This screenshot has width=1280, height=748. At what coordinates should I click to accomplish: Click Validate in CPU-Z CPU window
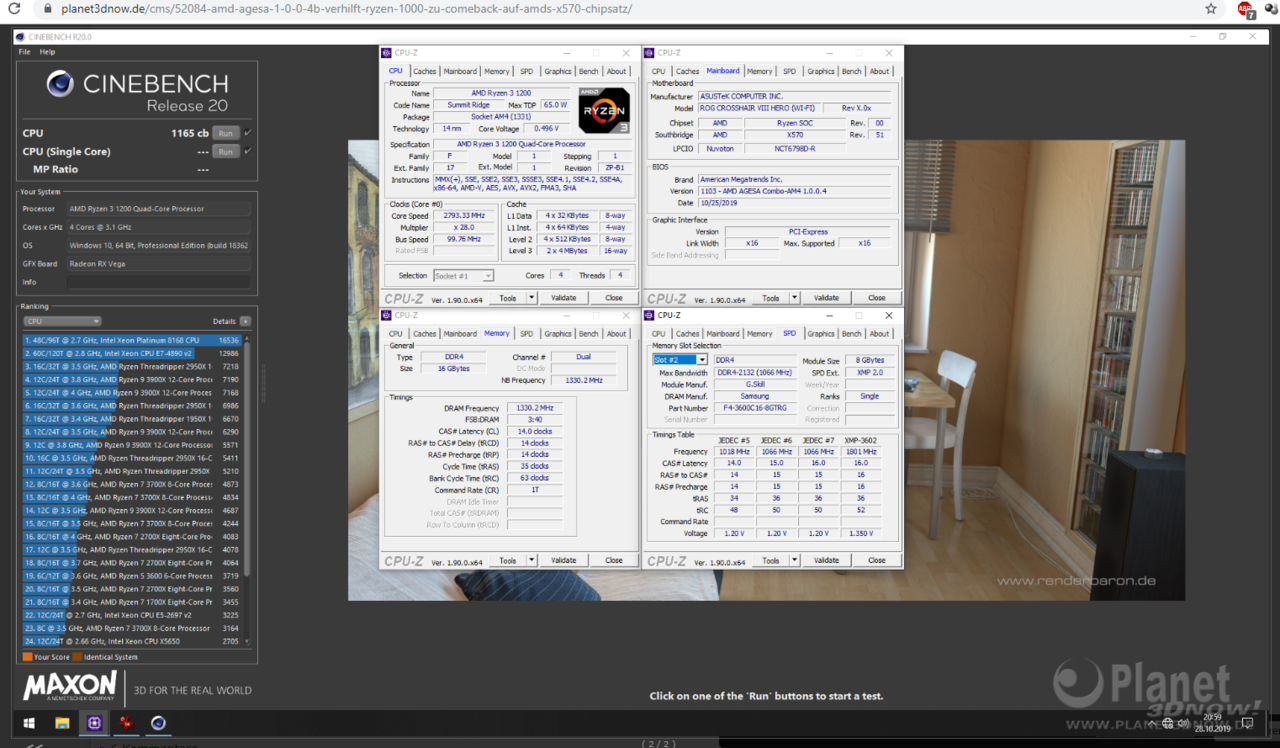[563, 297]
